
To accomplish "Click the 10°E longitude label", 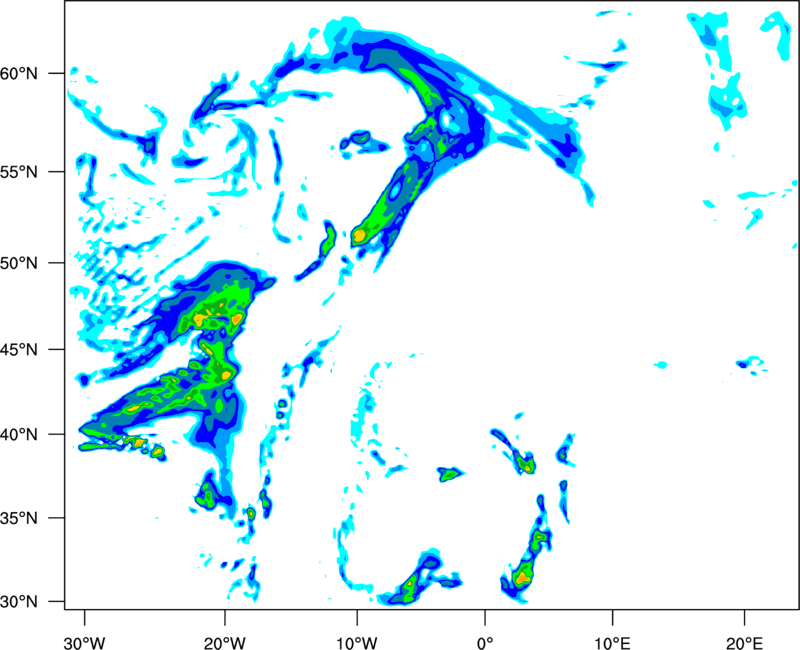I will point(612,643).
